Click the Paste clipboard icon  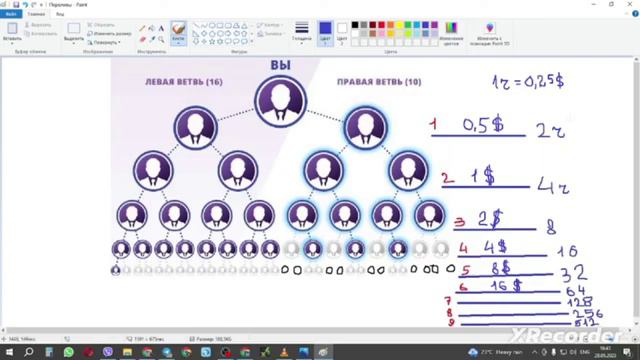[x=12, y=28]
